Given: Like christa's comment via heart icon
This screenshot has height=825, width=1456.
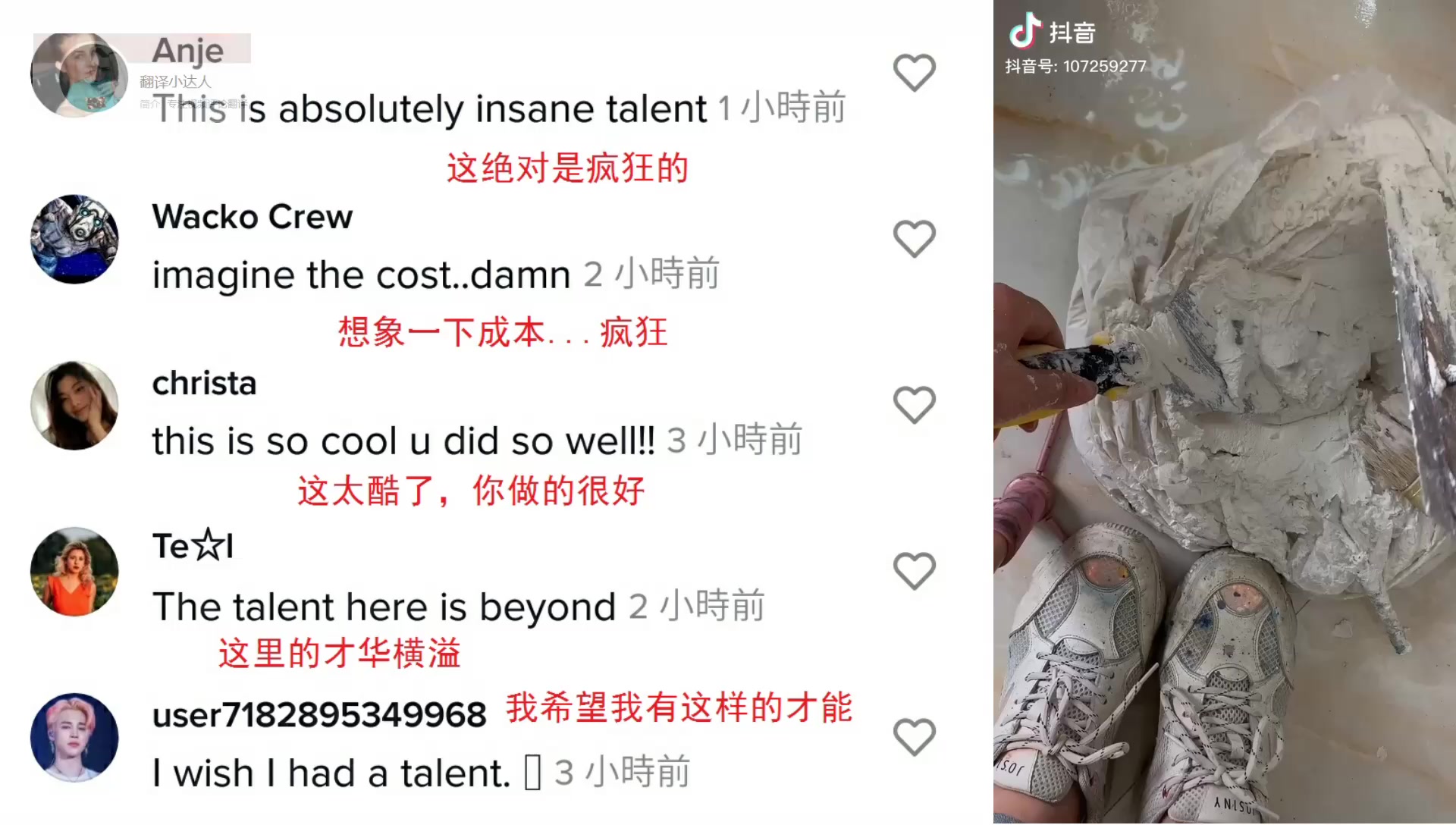Looking at the screenshot, I should (914, 405).
